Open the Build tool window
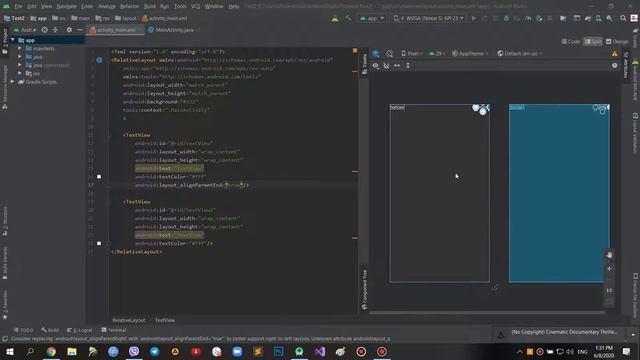 point(50,330)
